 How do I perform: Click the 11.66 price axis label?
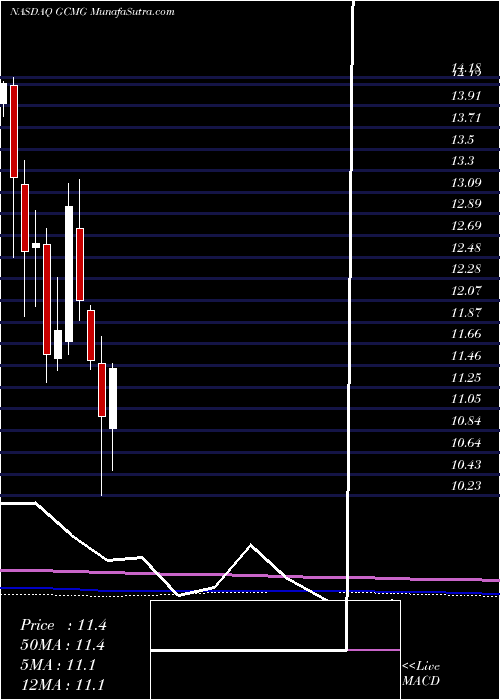(x=466, y=334)
